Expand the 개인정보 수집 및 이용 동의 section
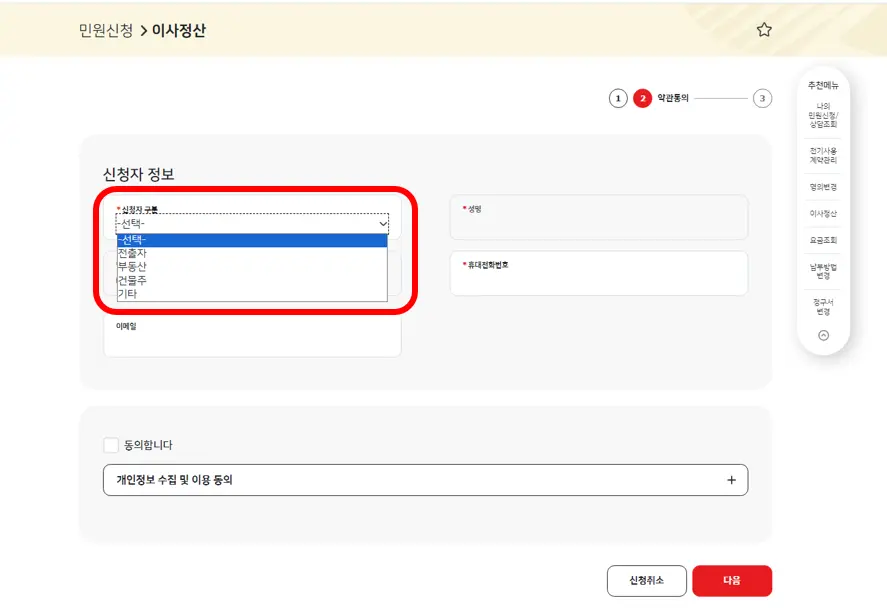This screenshot has height=611, width=887. click(x=732, y=480)
